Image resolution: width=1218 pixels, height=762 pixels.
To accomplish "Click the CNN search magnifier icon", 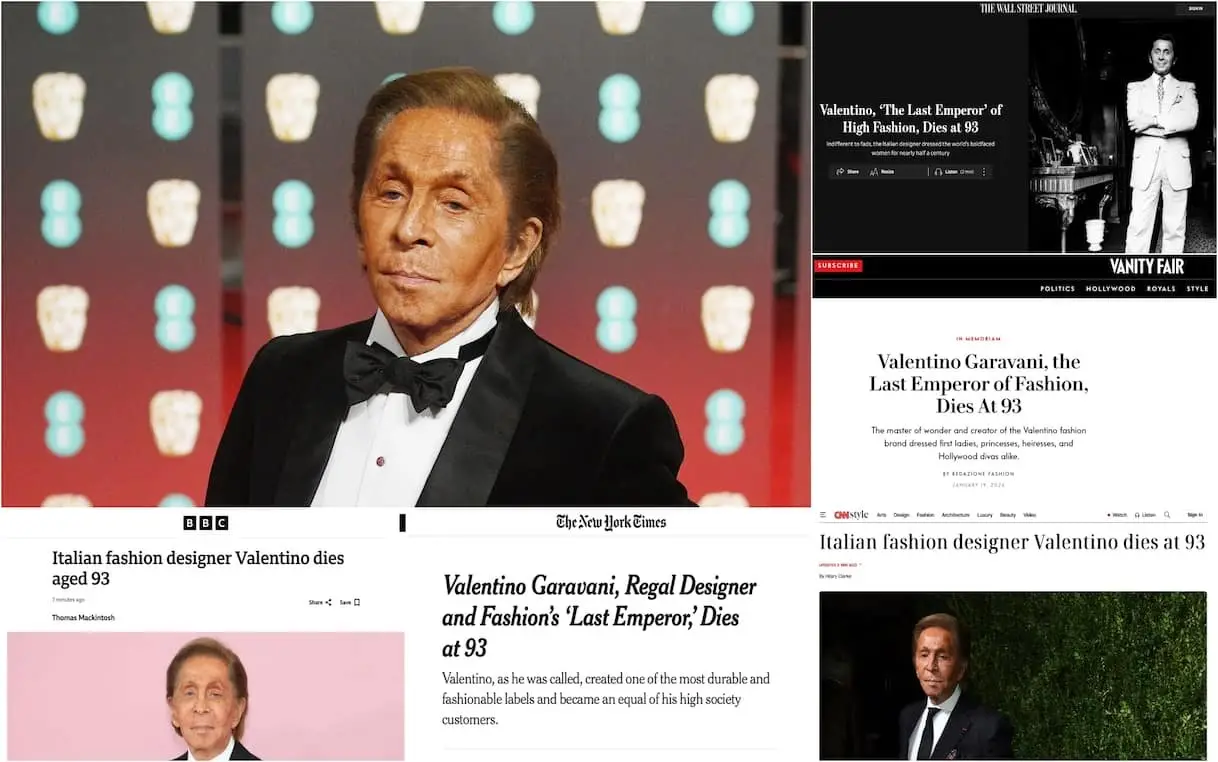I will pyautogui.click(x=1166, y=515).
